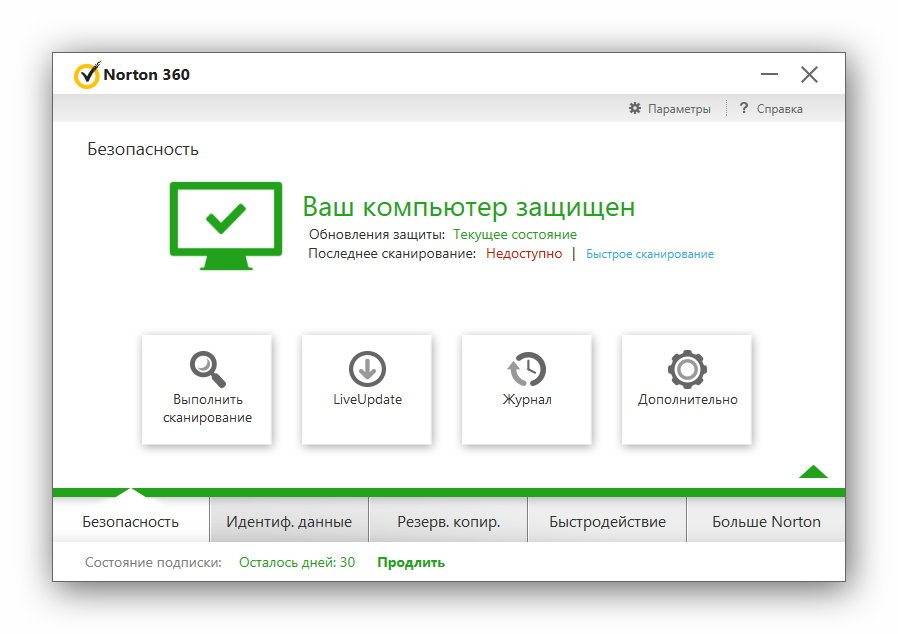Click the Обновления защиты label

coord(377,234)
